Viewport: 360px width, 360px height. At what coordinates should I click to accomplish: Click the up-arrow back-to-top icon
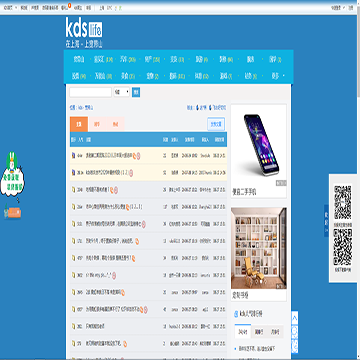[295, 318]
